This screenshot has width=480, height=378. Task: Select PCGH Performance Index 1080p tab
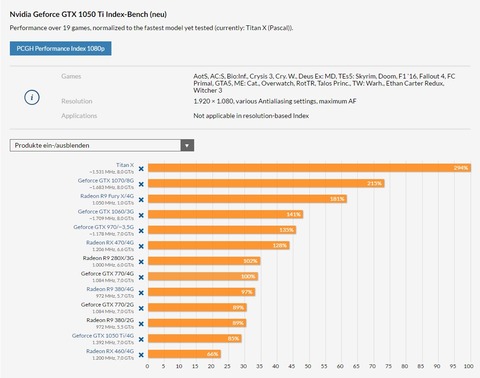60,49
